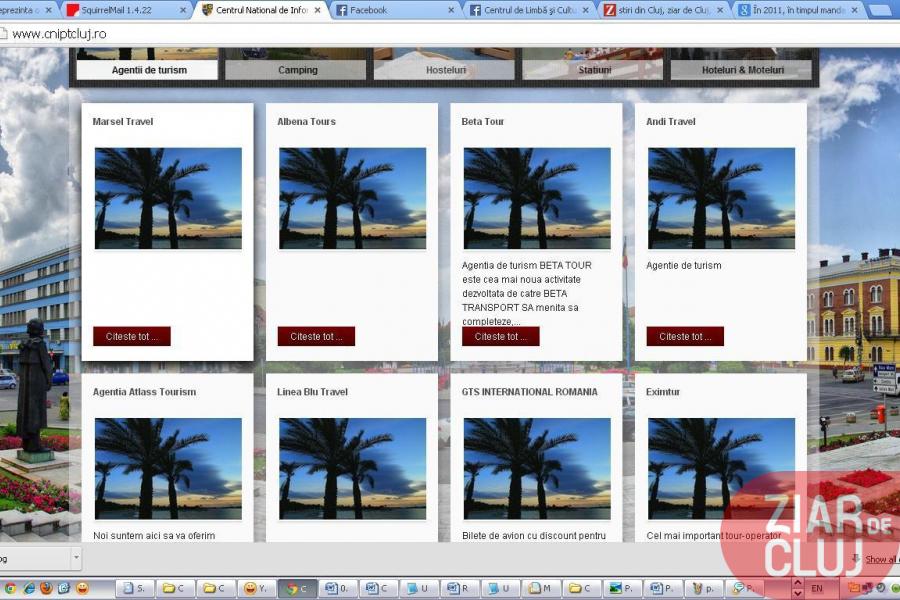The width and height of the screenshot is (900, 600).
Task: Switch to the Word 'R' taskbar button
Action: pos(459,588)
